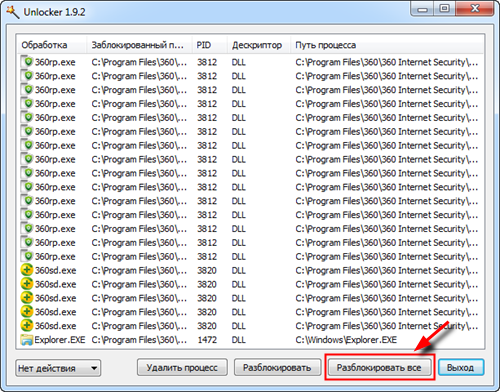The width and height of the screenshot is (500, 392).
Task: Select the Explorer.EXE process name
Action: [60, 340]
